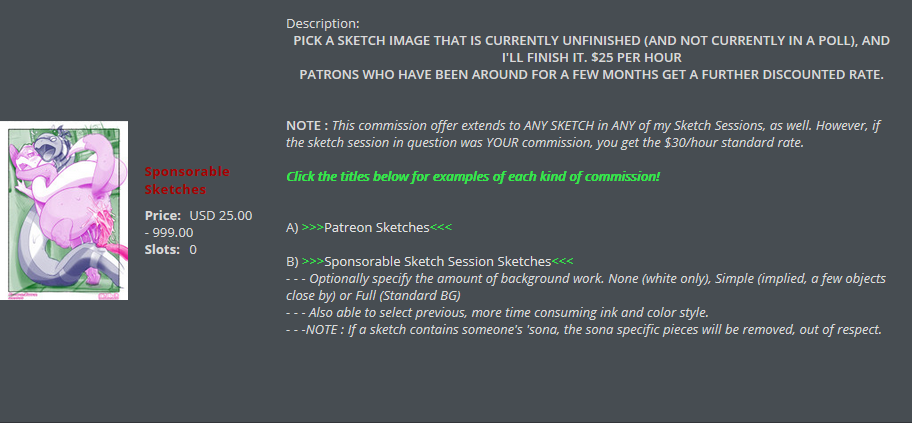This screenshot has height=423, width=912.
Task: Click the bold Price label
Action: (x=163, y=215)
